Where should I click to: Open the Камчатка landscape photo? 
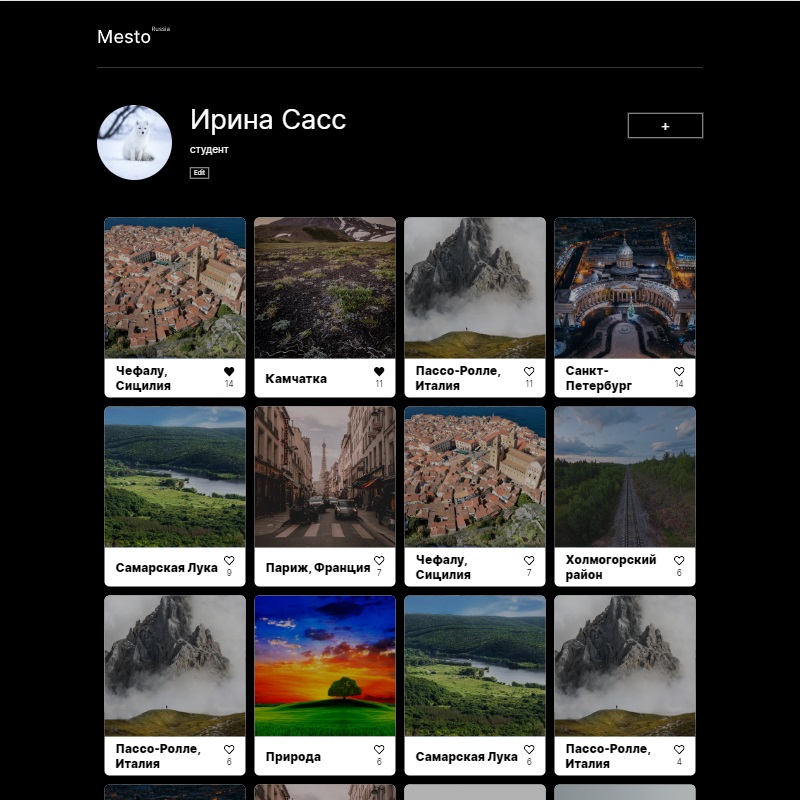(325, 288)
